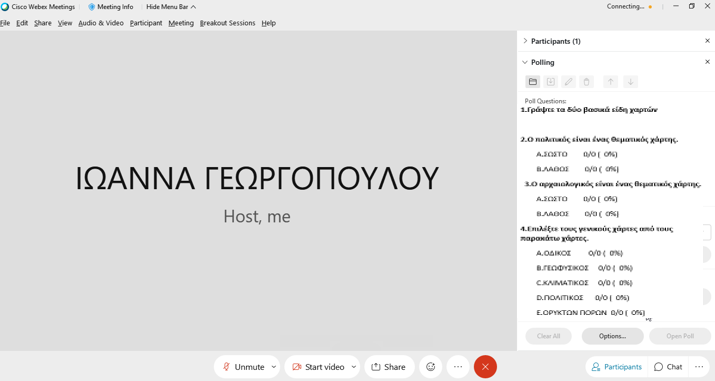The width and height of the screenshot is (715, 381).
Task: Collapse the Polling section
Action: (x=525, y=62)
